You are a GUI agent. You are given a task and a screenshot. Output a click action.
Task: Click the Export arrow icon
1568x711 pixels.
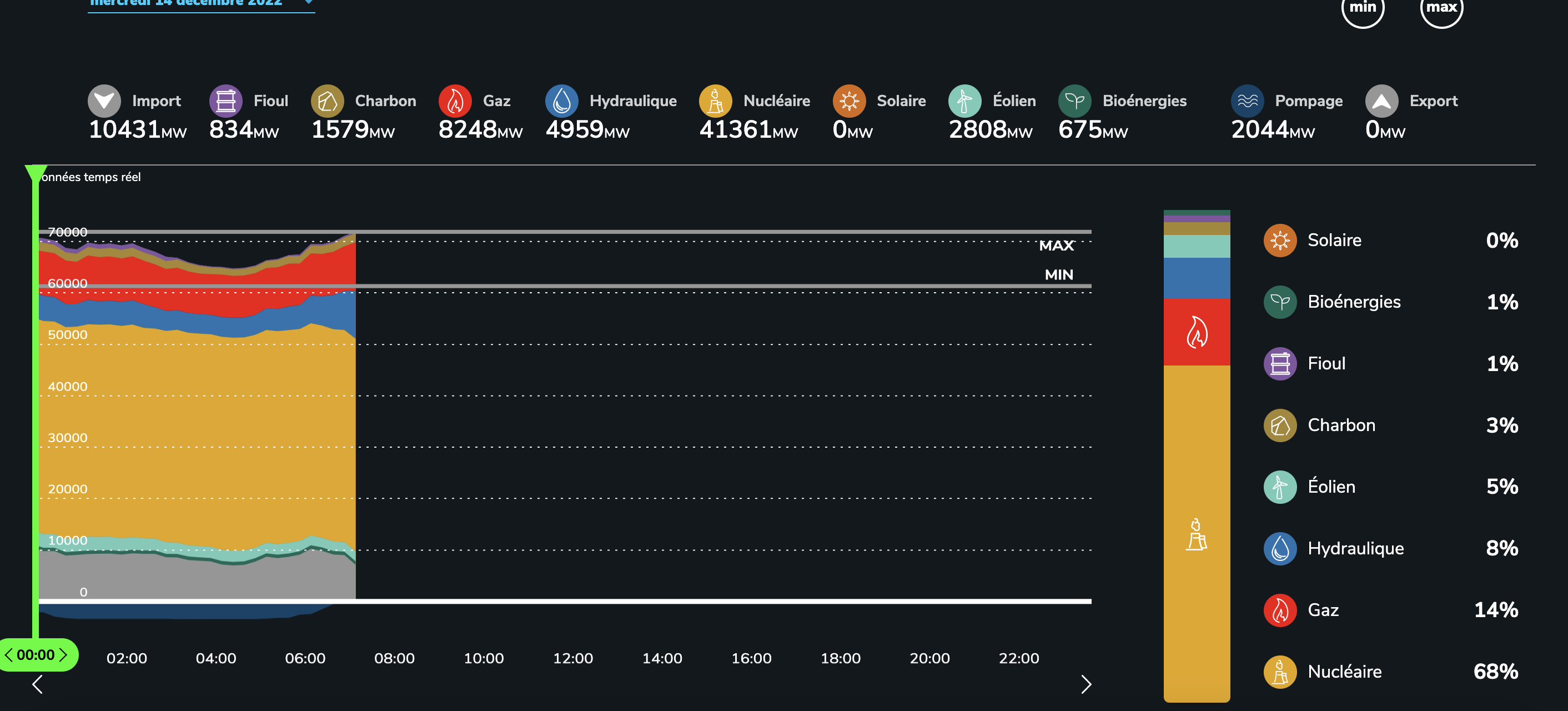click(1382, 101)
